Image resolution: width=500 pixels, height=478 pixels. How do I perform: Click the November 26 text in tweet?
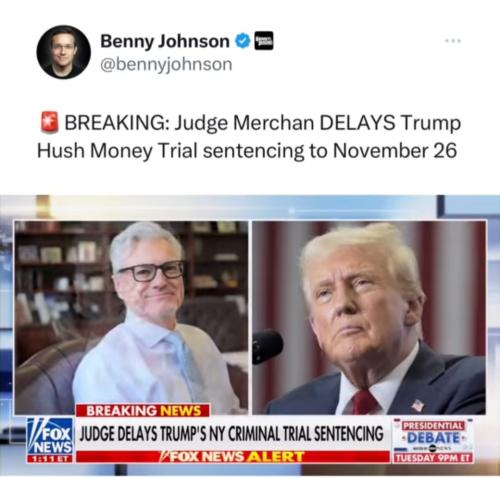click(395, 151)
